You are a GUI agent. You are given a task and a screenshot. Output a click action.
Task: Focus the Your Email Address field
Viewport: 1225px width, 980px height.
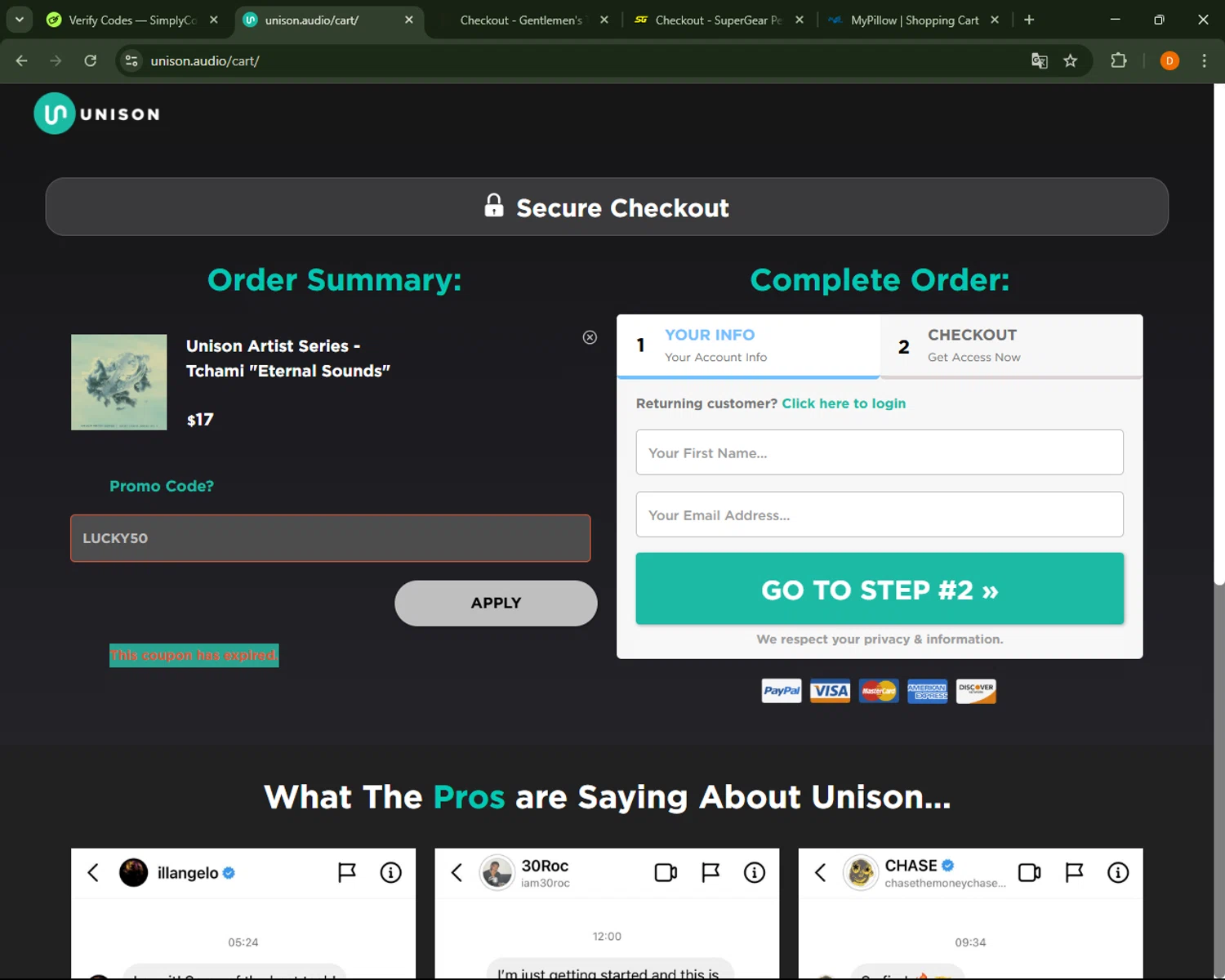click(880, 514)
